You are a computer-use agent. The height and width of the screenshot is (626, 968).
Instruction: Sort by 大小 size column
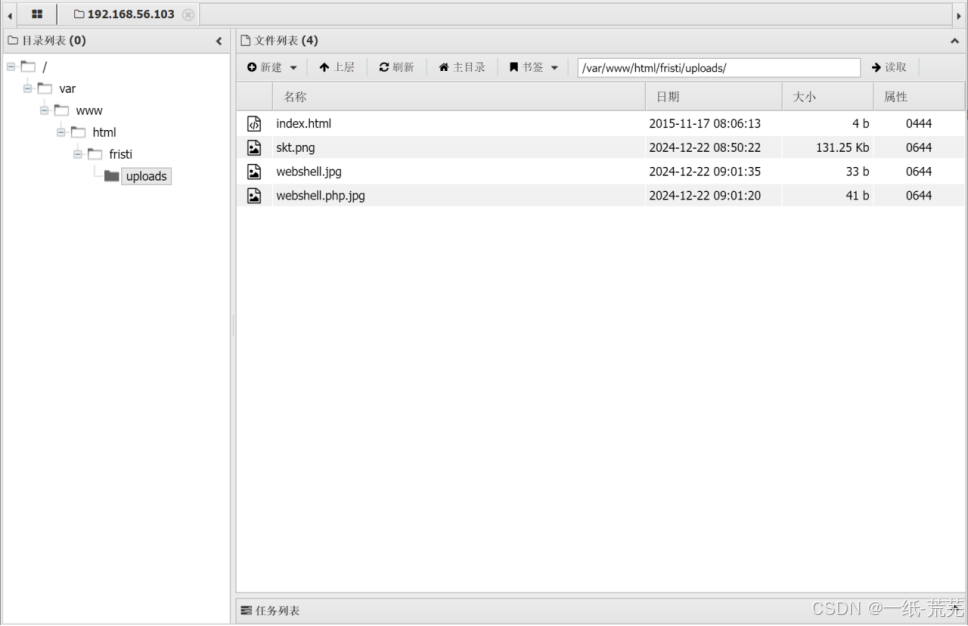(x=828, y=96)
